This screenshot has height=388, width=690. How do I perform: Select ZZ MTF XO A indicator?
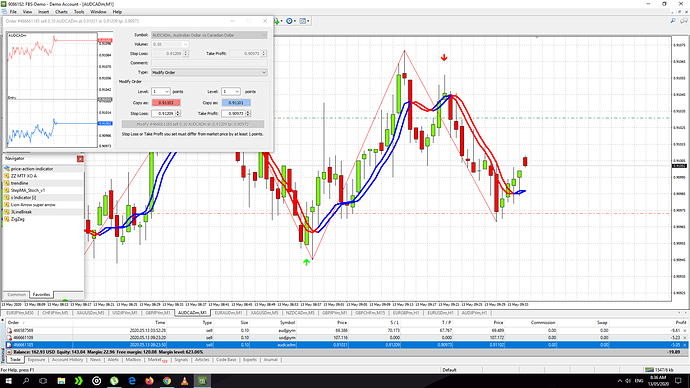pyautogui.click(x=24, y=176)
